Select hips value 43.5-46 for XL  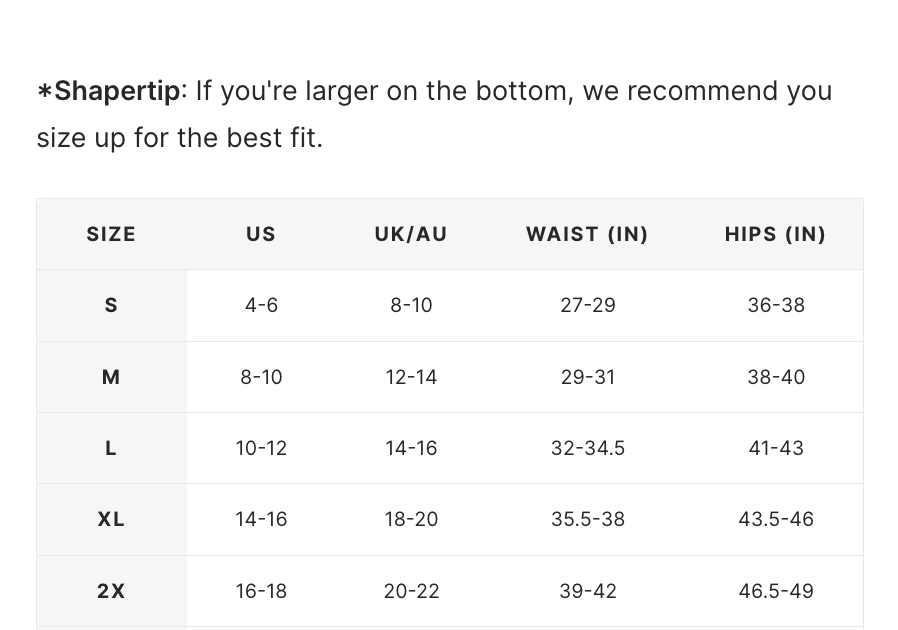tap(776, 519)
